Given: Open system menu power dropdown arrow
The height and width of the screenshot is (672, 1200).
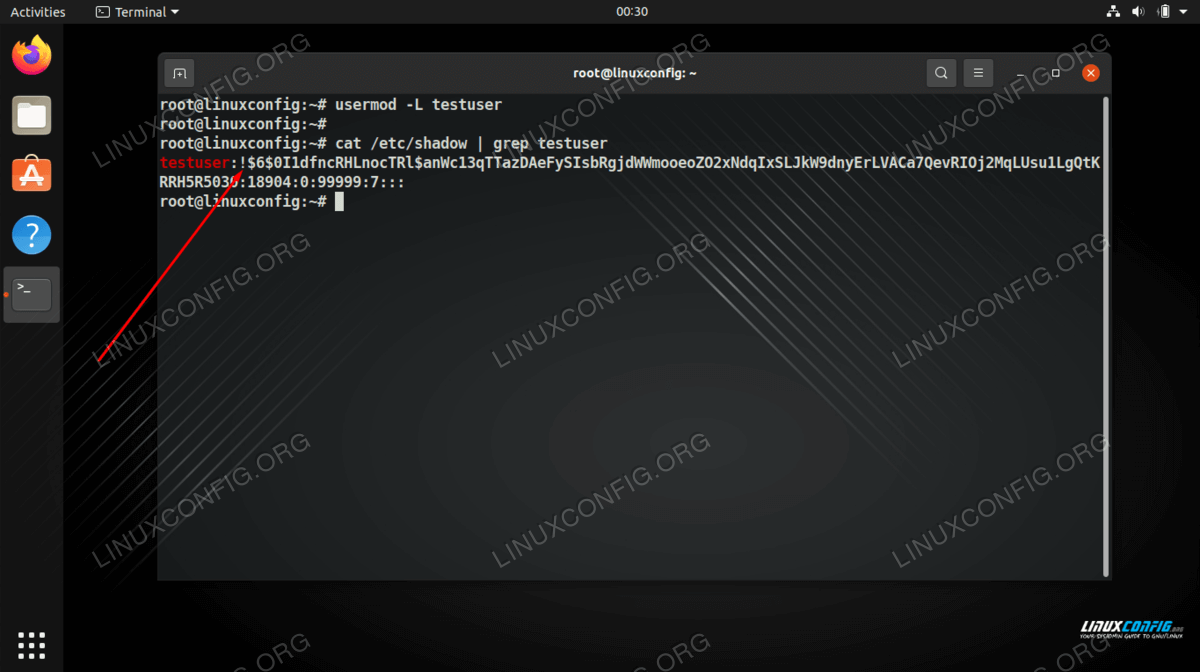Looking at the screenshot, I should (x=1182, y=12).
